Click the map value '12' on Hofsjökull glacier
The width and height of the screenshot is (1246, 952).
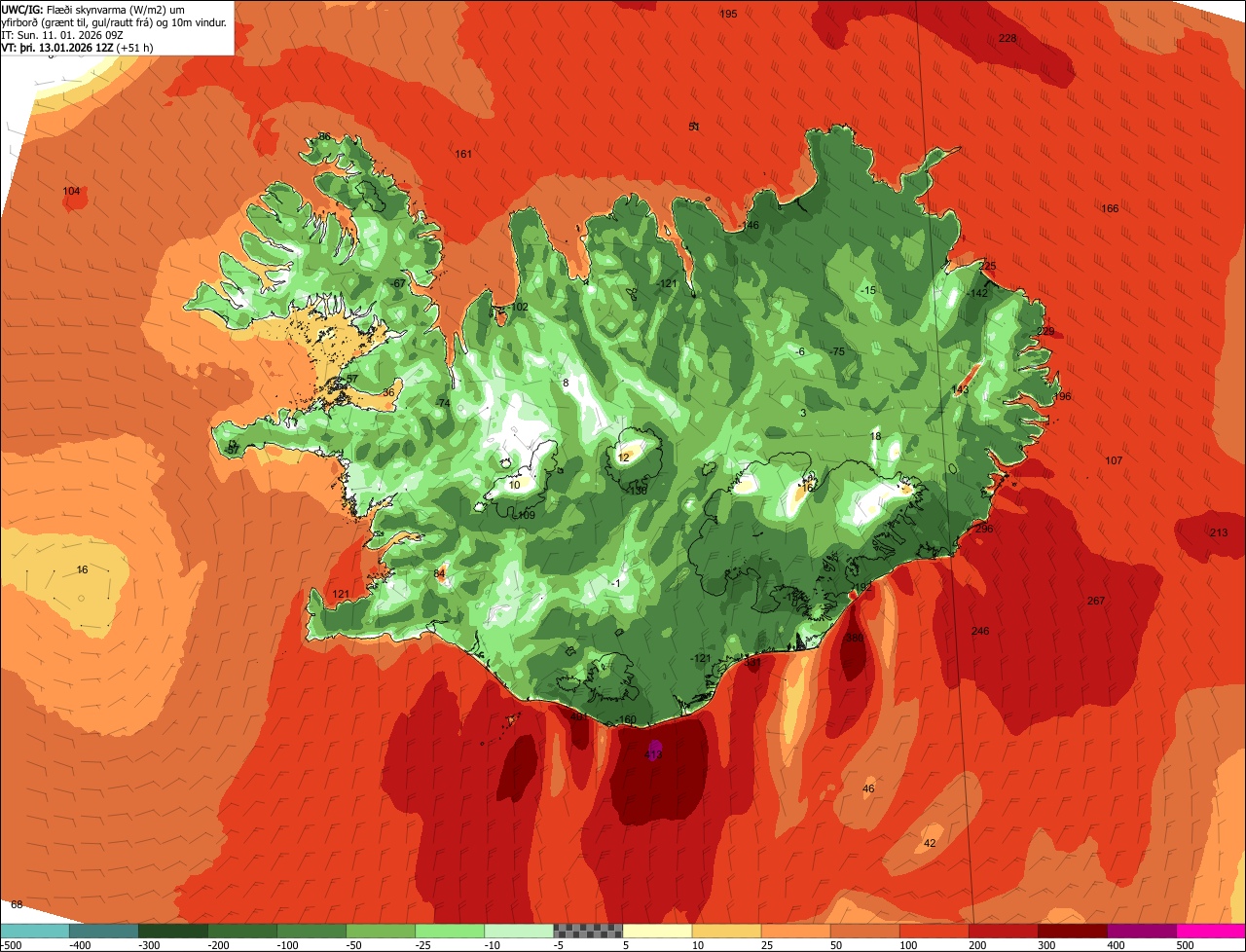pyautogui.click(x=624, y=458)
